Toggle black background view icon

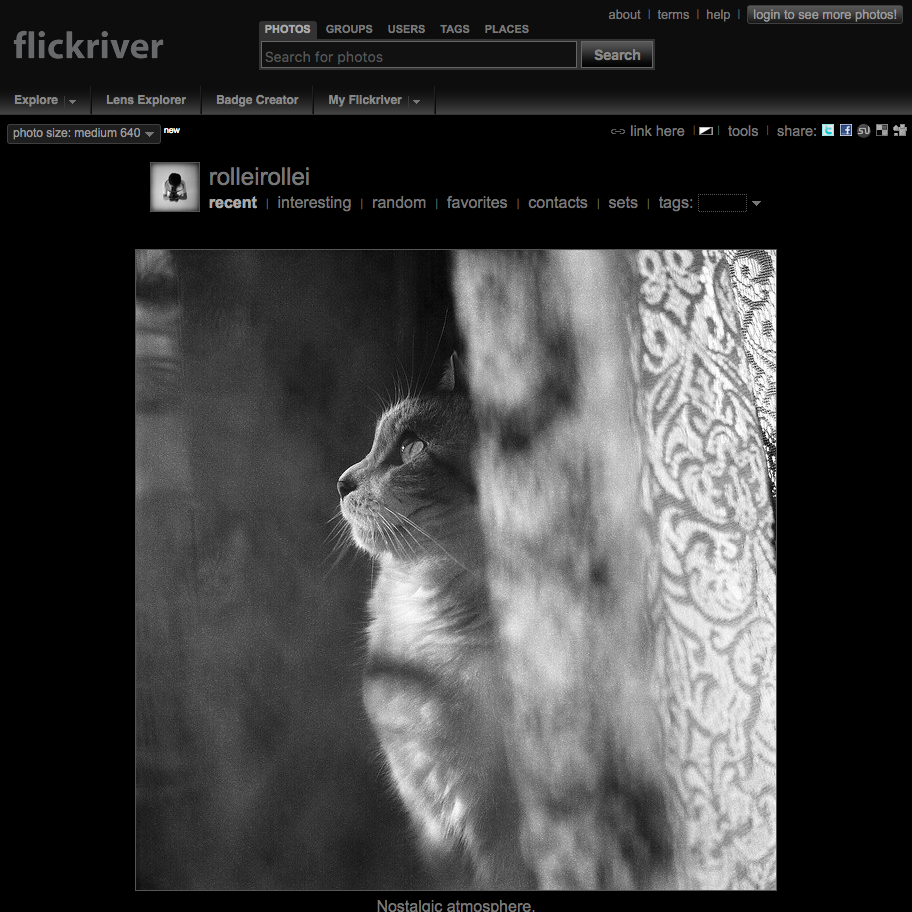point(705,130)
